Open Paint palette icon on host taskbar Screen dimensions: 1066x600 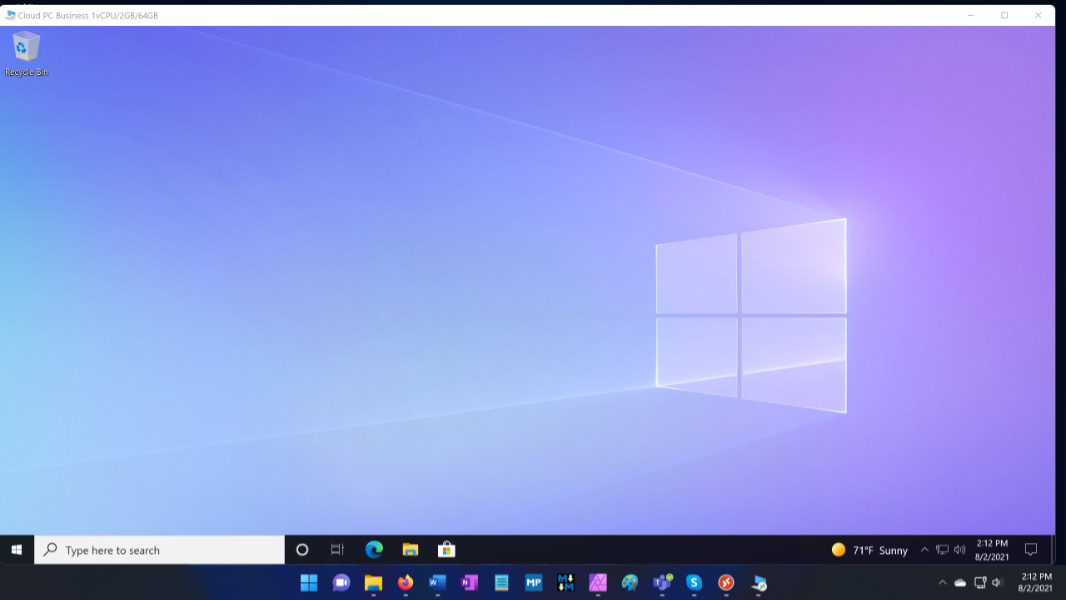coord(629,582)
